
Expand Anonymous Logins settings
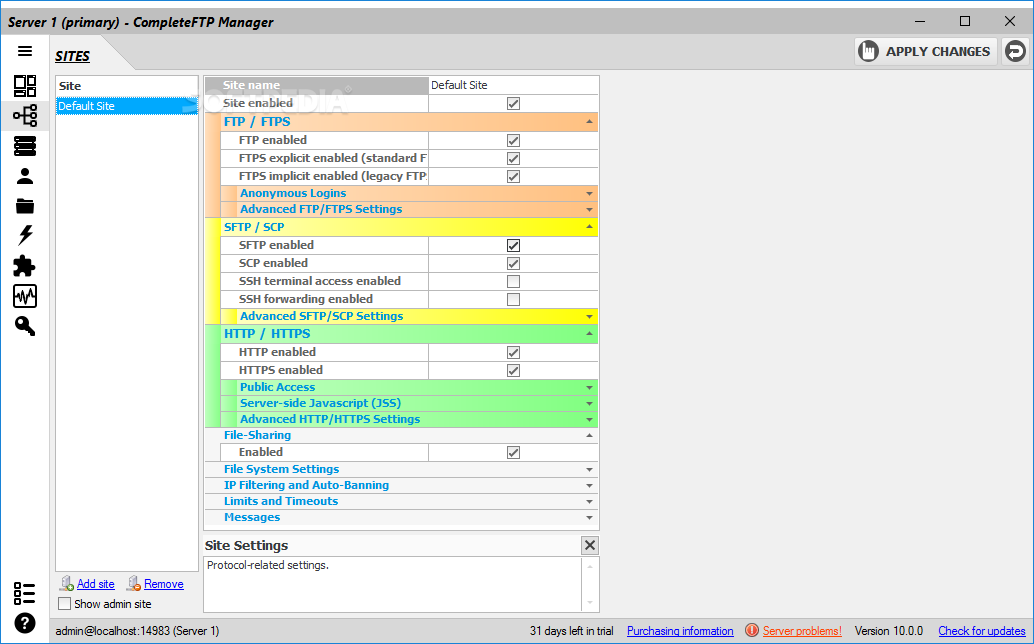589,194
